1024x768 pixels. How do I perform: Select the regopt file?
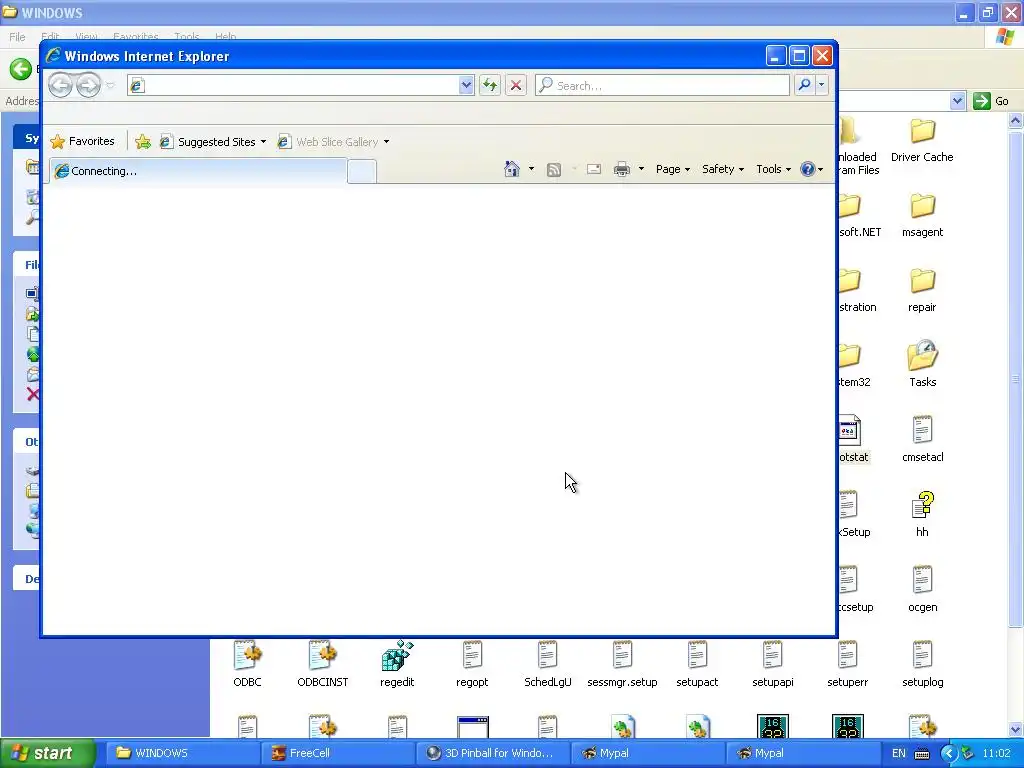472,665
